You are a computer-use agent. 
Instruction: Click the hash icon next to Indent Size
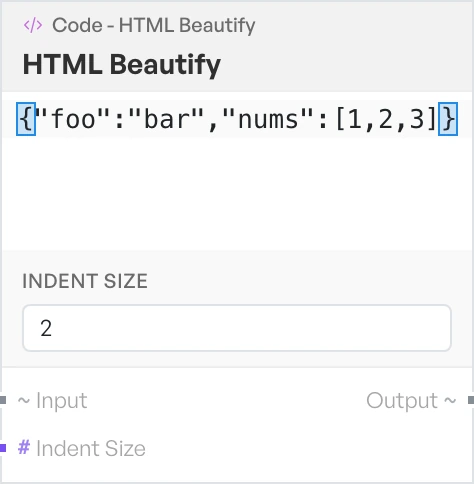[24, 447]
